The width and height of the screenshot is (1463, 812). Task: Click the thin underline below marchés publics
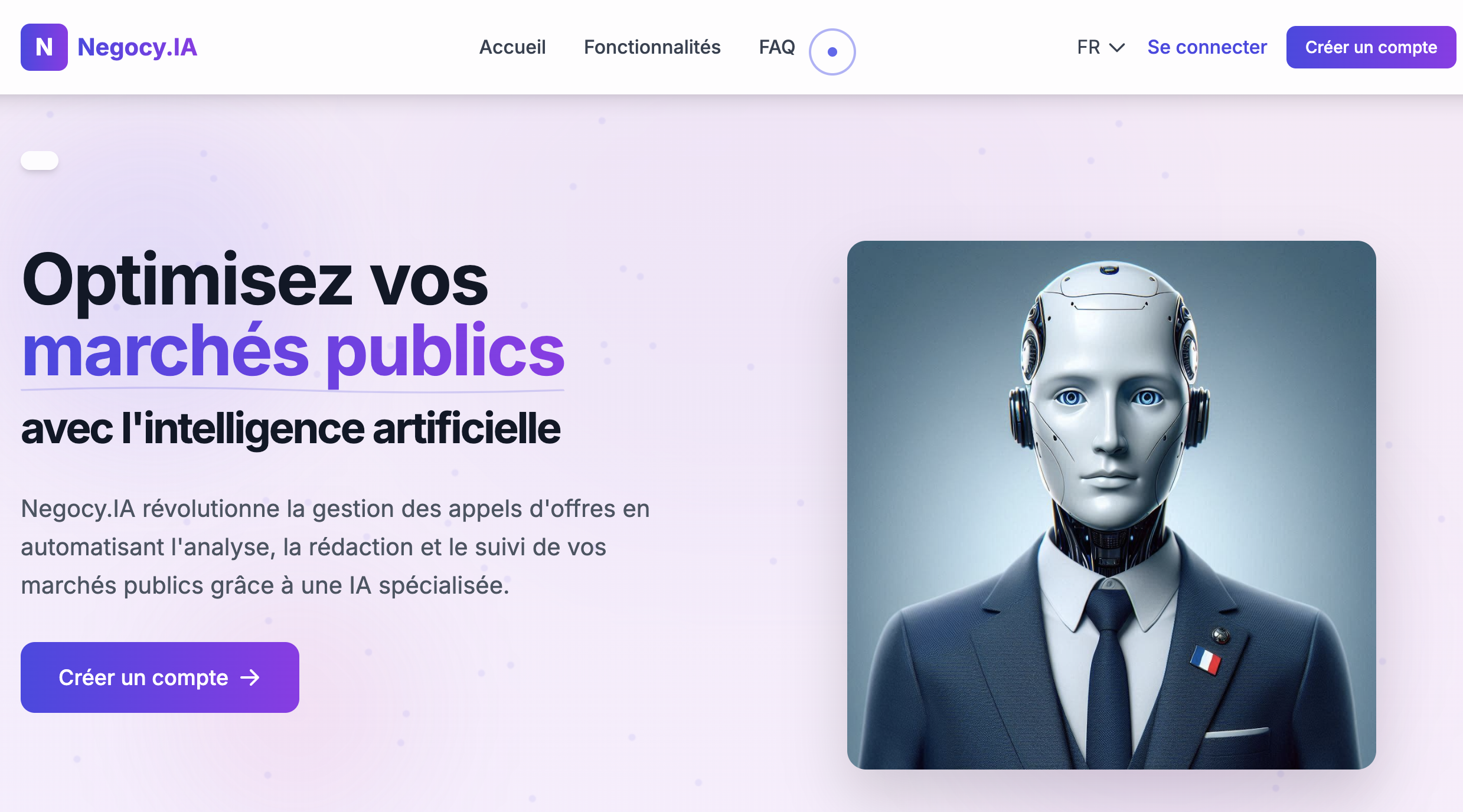pyautogui.click(x=293, y=390)
